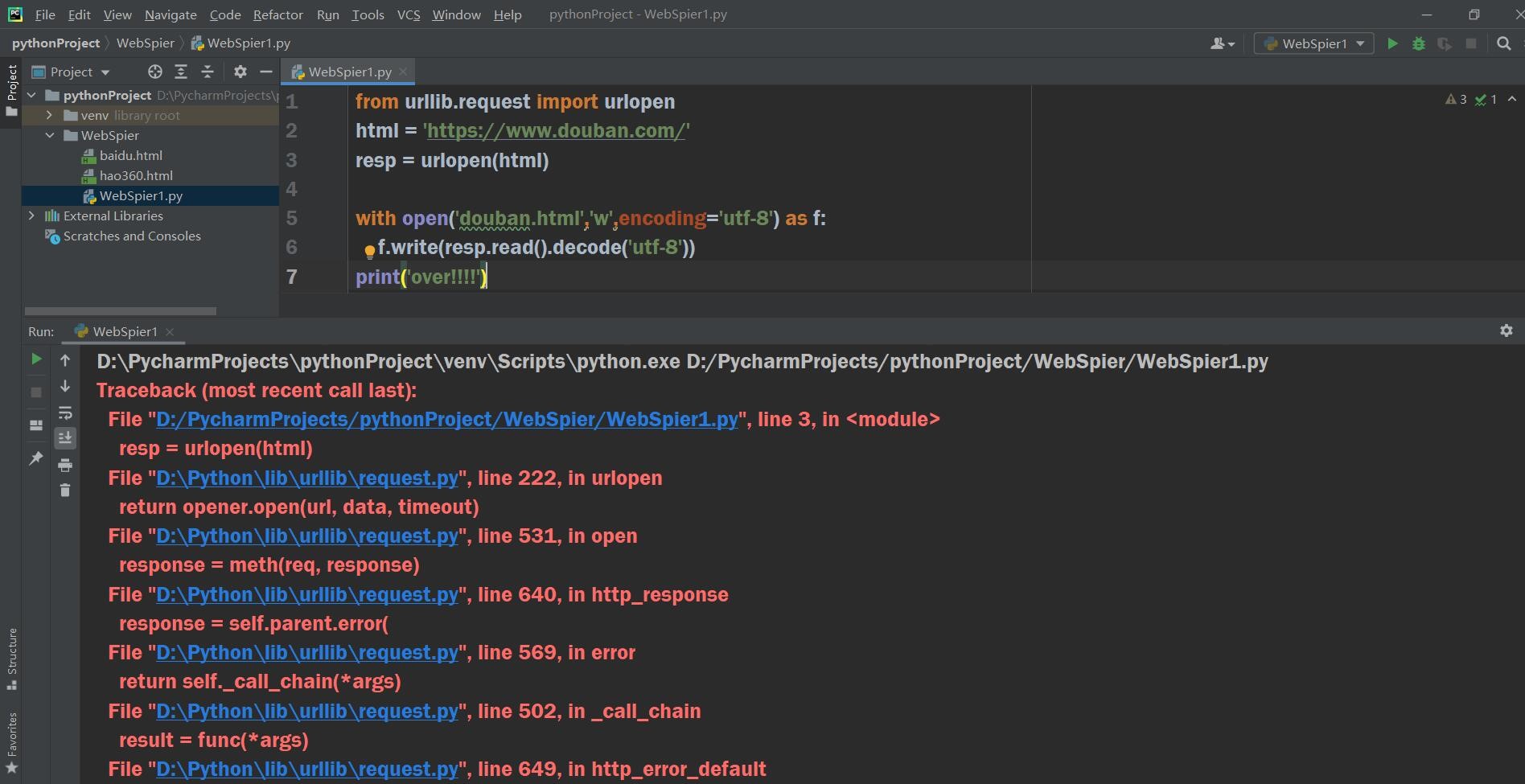This screenshot has width=1525, height=784.
Task: Click the intention lightbulb on line 6
Action: (x=369, y=252)
